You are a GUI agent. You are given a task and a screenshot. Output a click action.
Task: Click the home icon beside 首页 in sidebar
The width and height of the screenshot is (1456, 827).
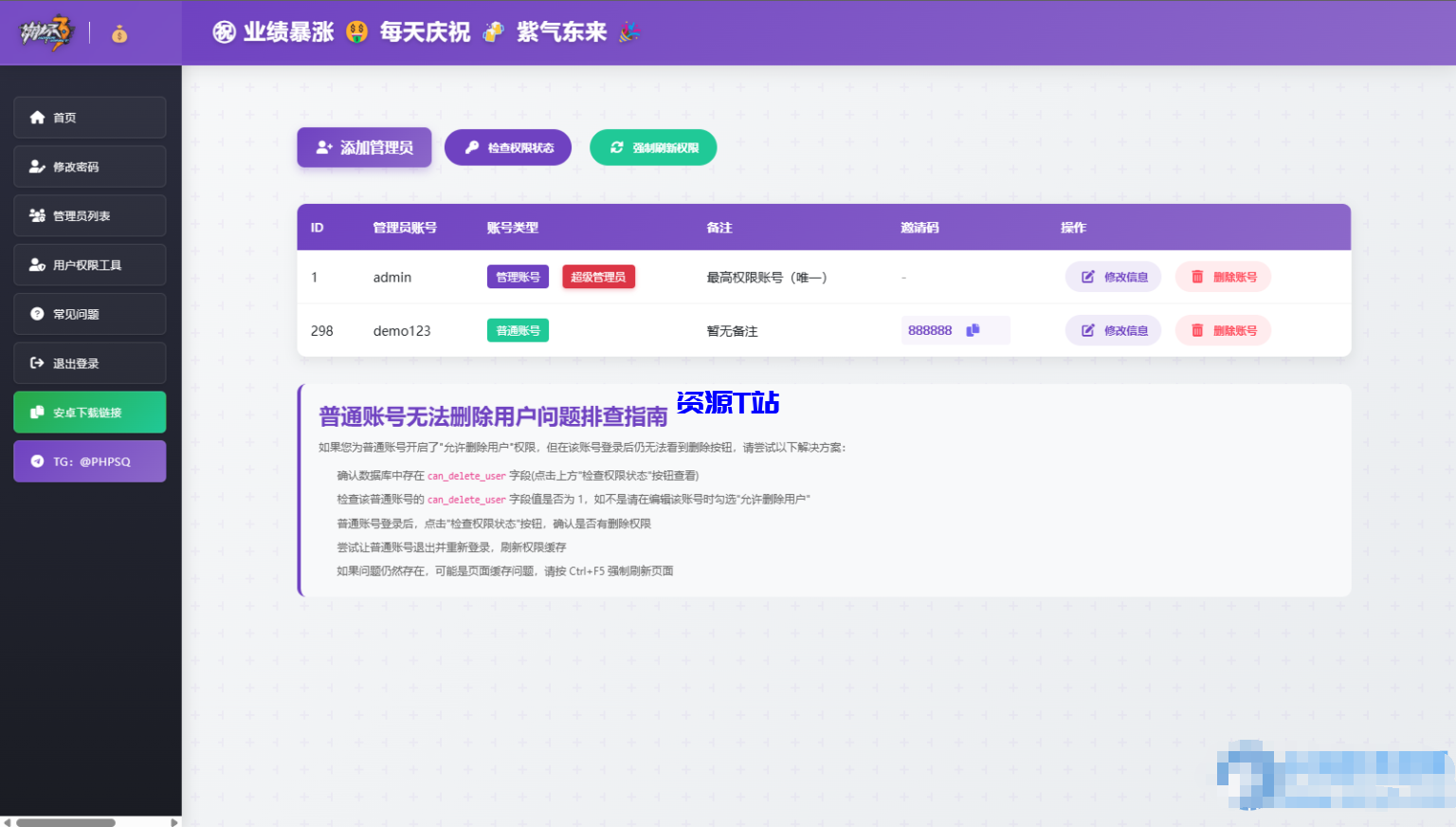click(x=37, y=117)
